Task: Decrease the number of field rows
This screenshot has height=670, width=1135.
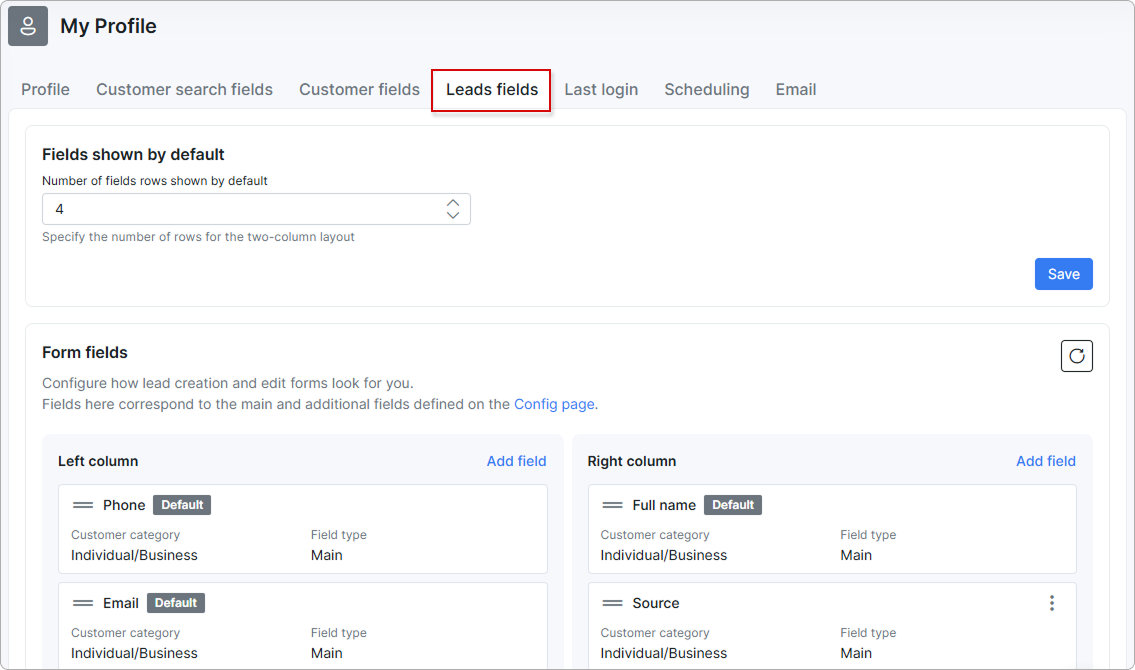Action: coord(453,215)
